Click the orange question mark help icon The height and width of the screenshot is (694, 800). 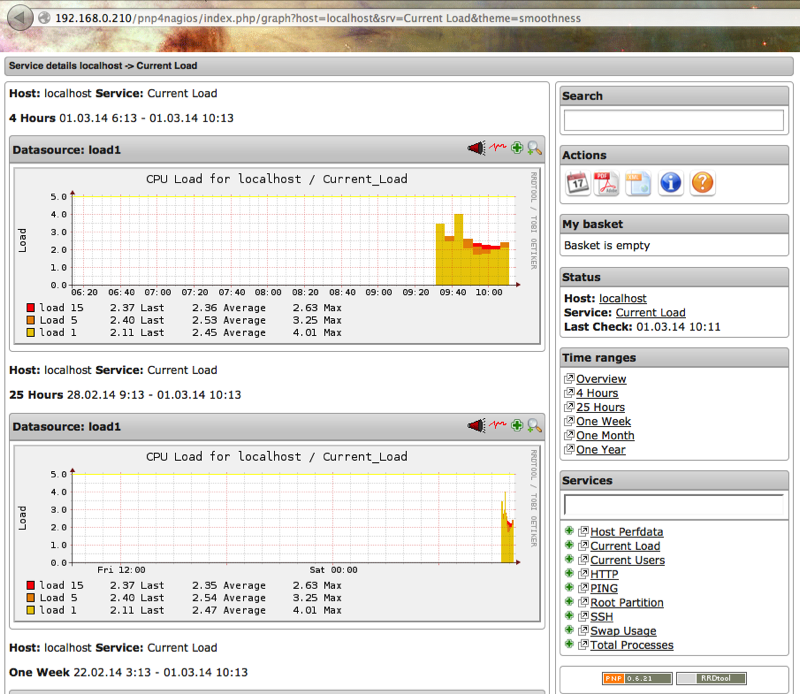pyautogui.click(x=703, y=182)
